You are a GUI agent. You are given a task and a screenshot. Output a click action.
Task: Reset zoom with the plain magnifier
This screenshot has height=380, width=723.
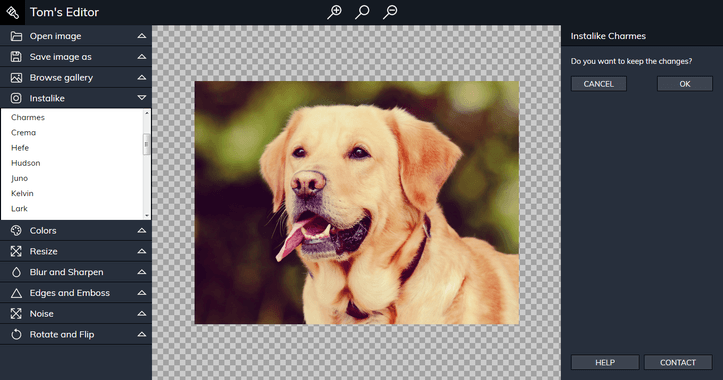click(362, 12)
